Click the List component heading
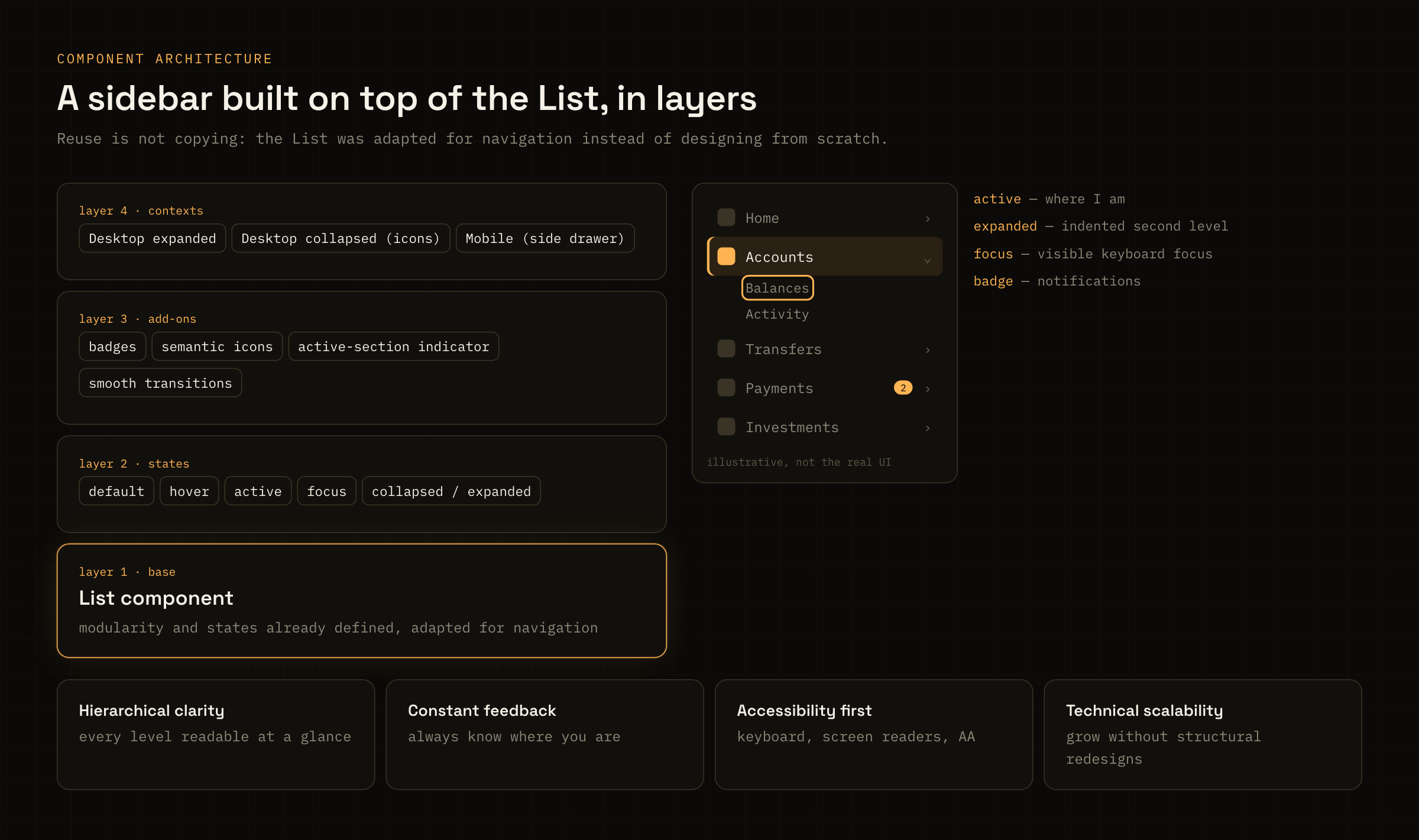 pos(156,598)
